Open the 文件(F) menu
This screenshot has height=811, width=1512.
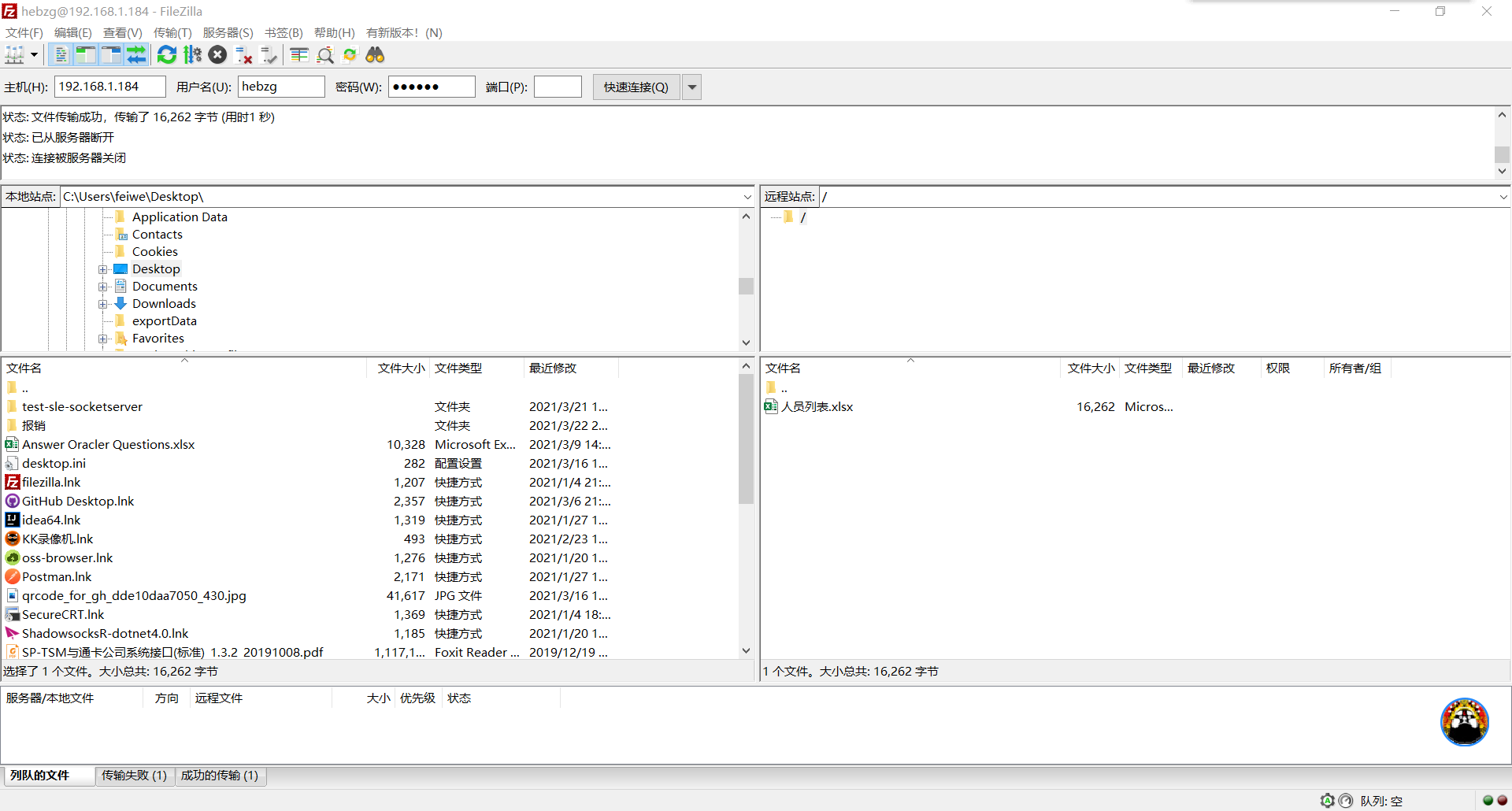24,33
